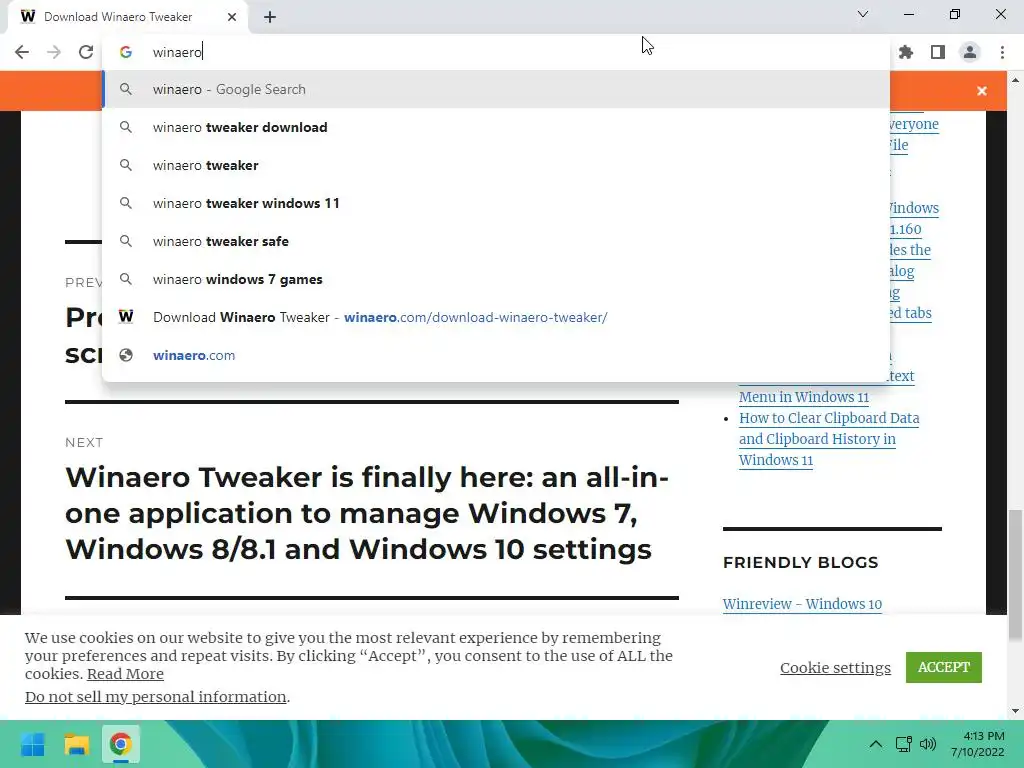Click the 'Read More' cookie link

click(125, 674)
